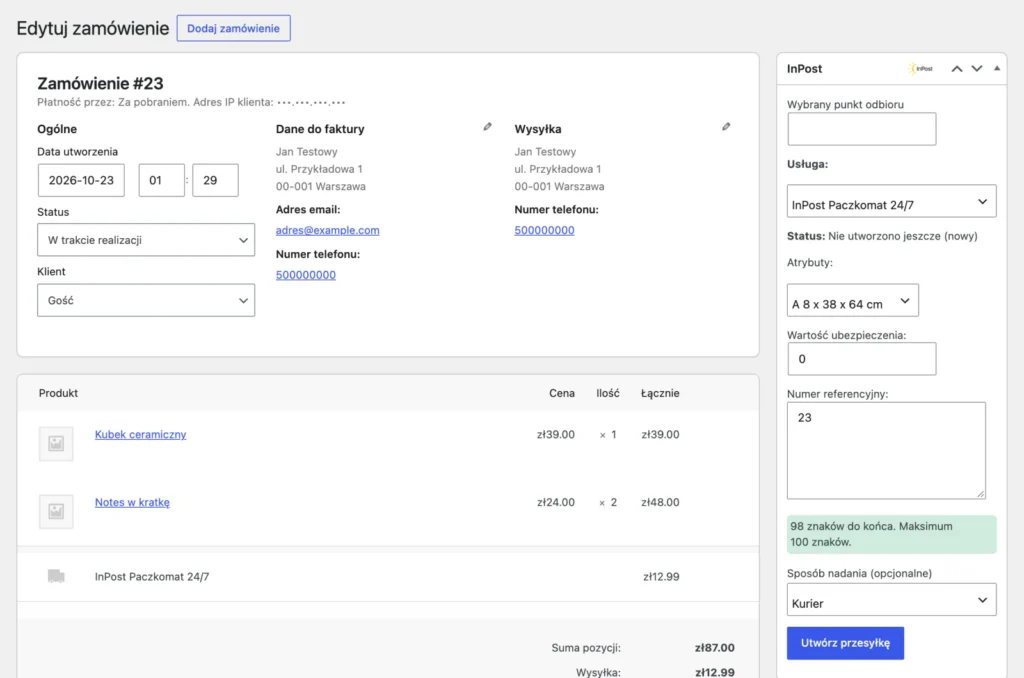Open the Kubek ceramiczny product link
The width and height of the screenshot is (1024, 678).
click(x=140, y=434)
